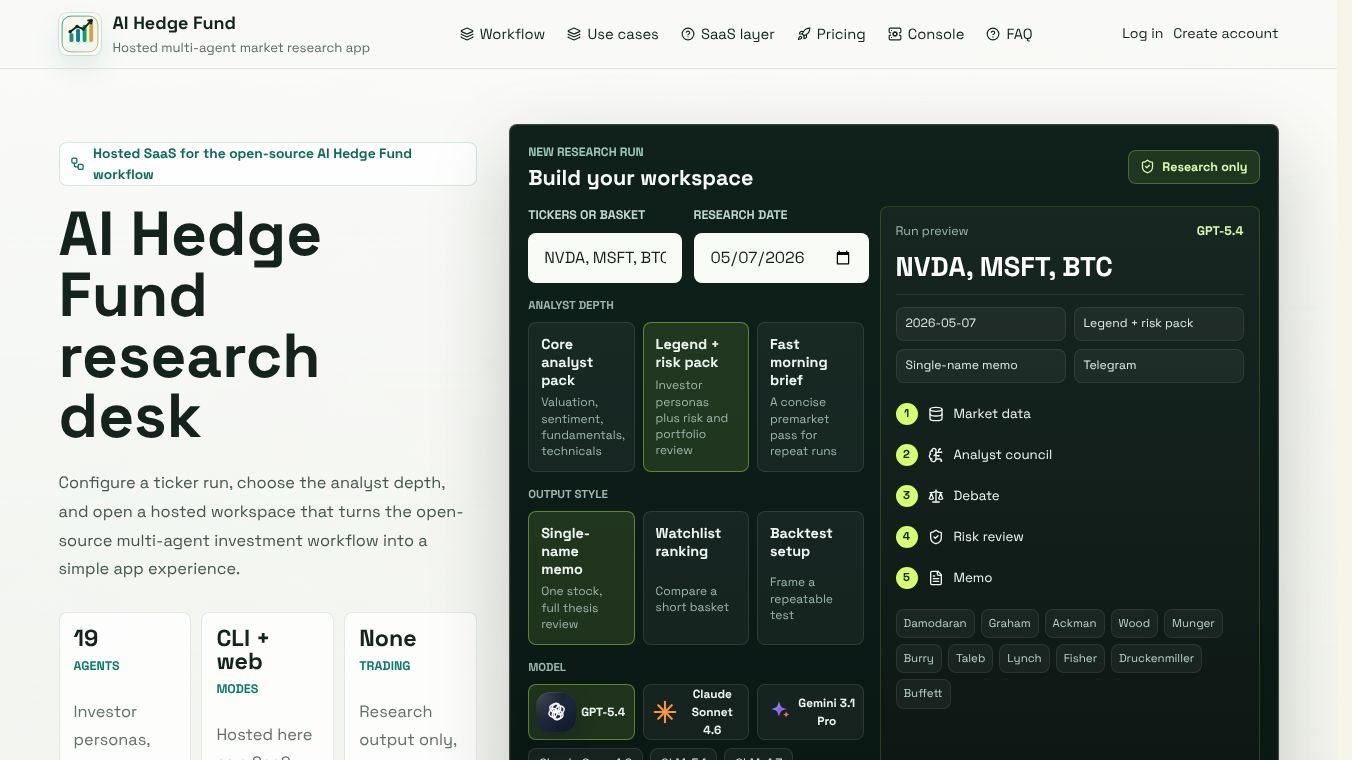Click the None Trading stat card
The image size is (1352, 760).
pos(410,686)
